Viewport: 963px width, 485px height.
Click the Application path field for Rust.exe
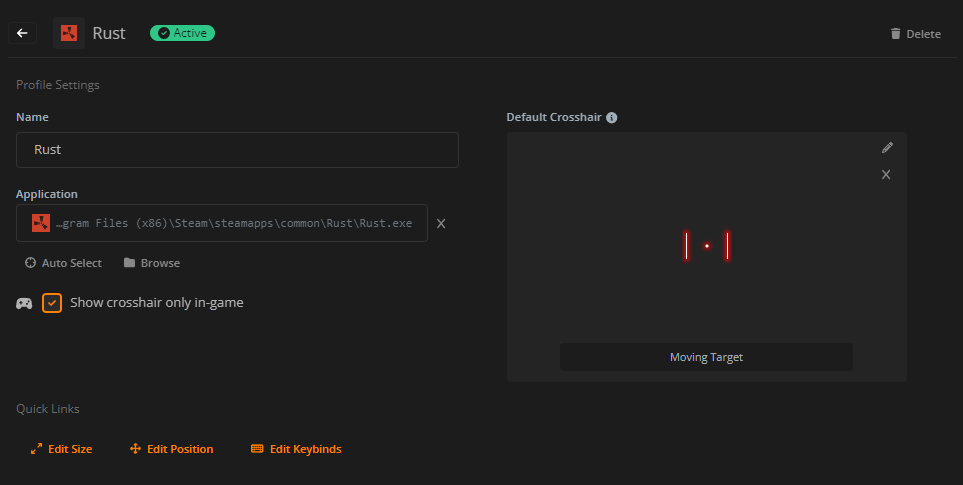222,223
